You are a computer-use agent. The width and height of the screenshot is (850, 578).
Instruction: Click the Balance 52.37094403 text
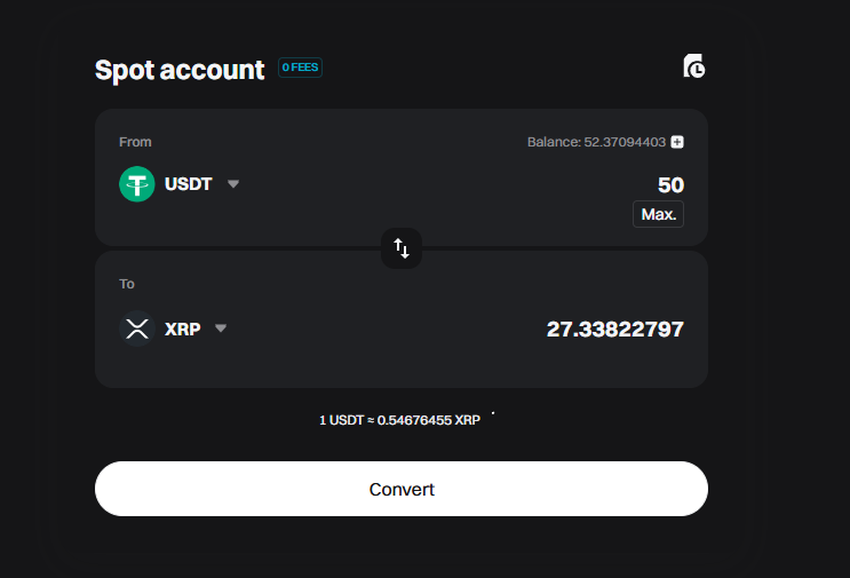(596, 142)
